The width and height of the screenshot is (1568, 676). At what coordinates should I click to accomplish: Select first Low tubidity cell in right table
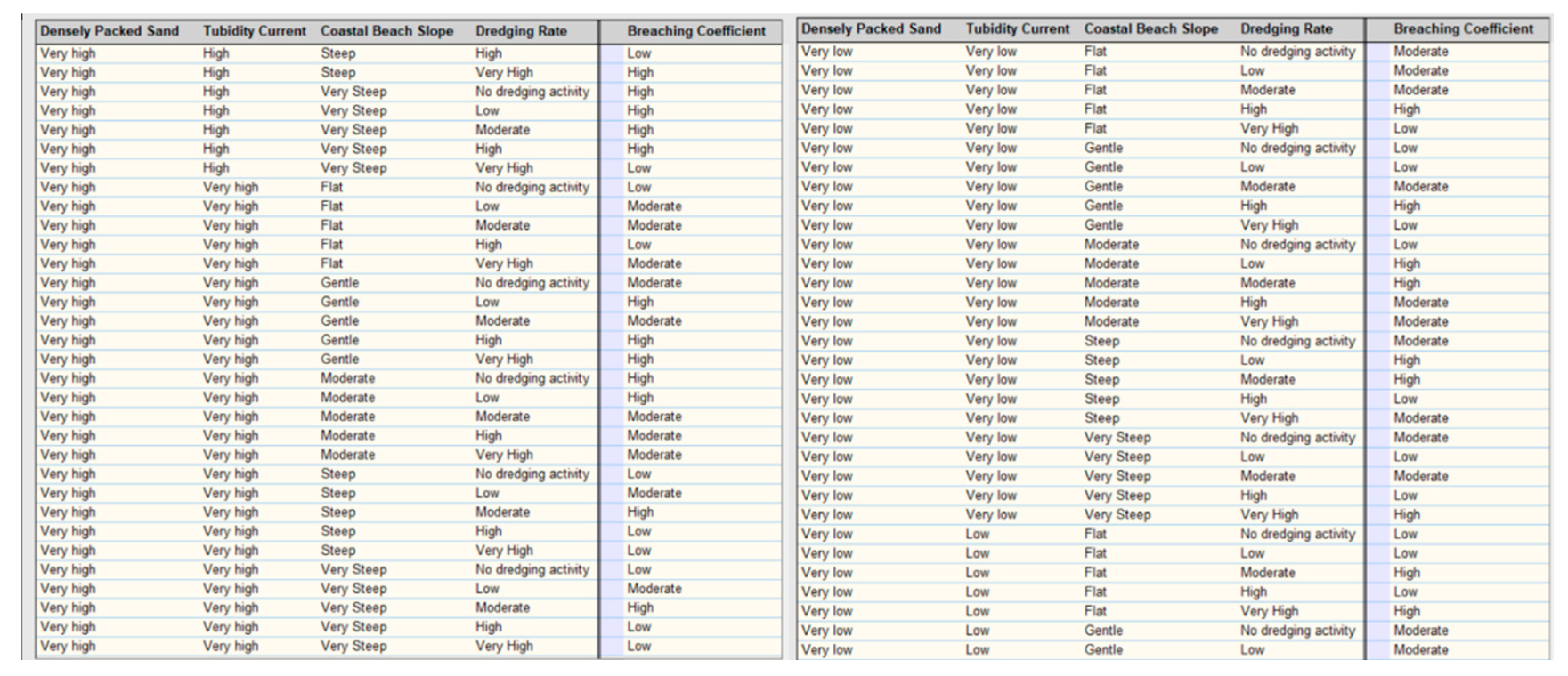coord(977,534)
